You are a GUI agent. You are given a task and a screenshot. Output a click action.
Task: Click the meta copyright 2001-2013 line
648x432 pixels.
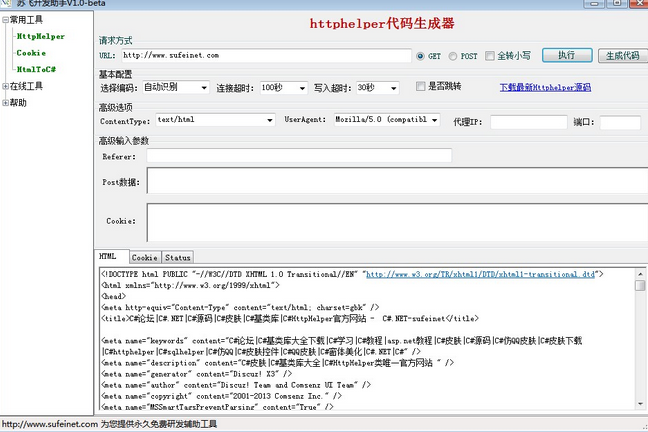[222, 396]
